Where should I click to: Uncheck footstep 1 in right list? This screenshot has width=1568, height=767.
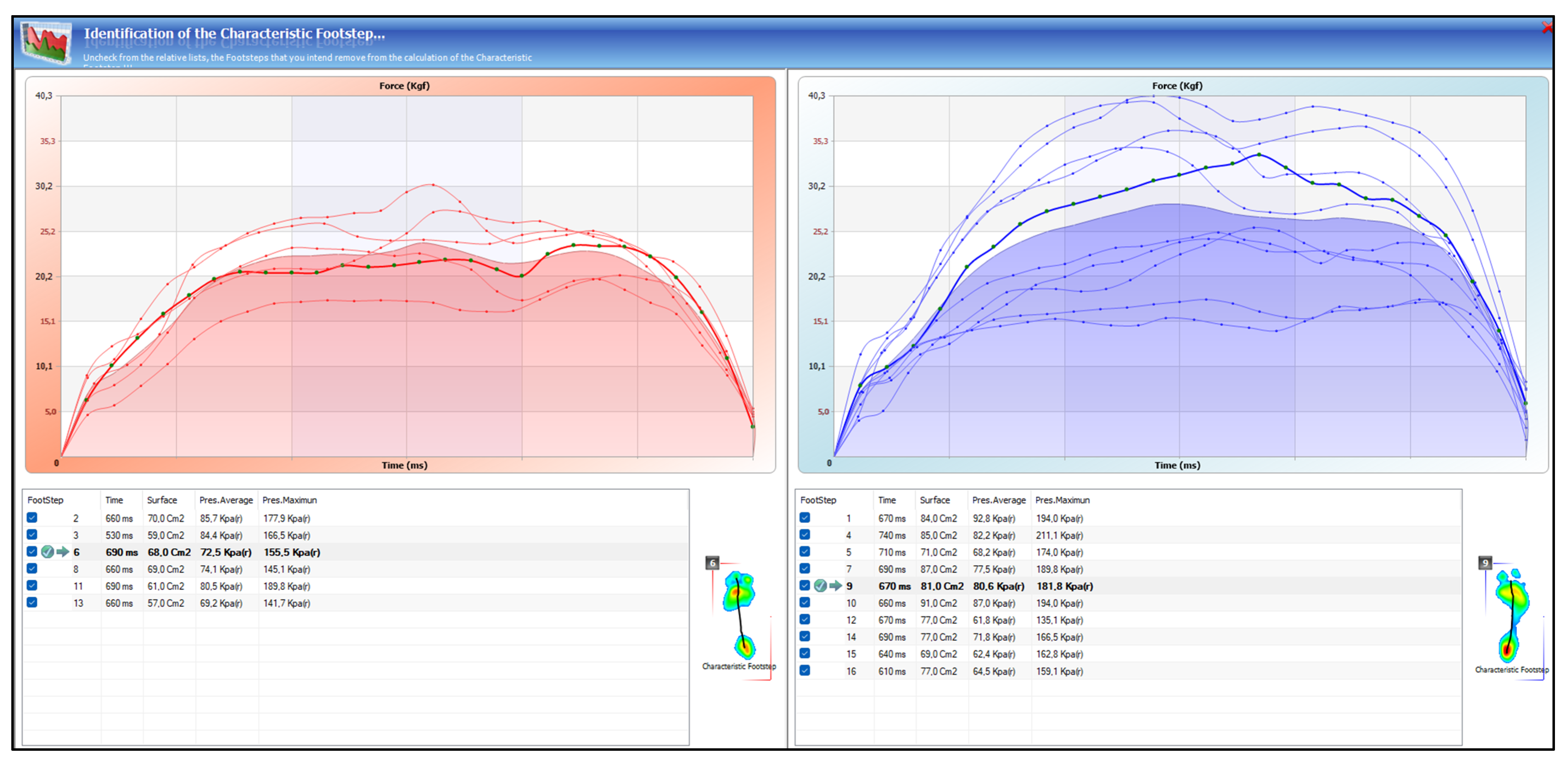(x=805, y=518)
